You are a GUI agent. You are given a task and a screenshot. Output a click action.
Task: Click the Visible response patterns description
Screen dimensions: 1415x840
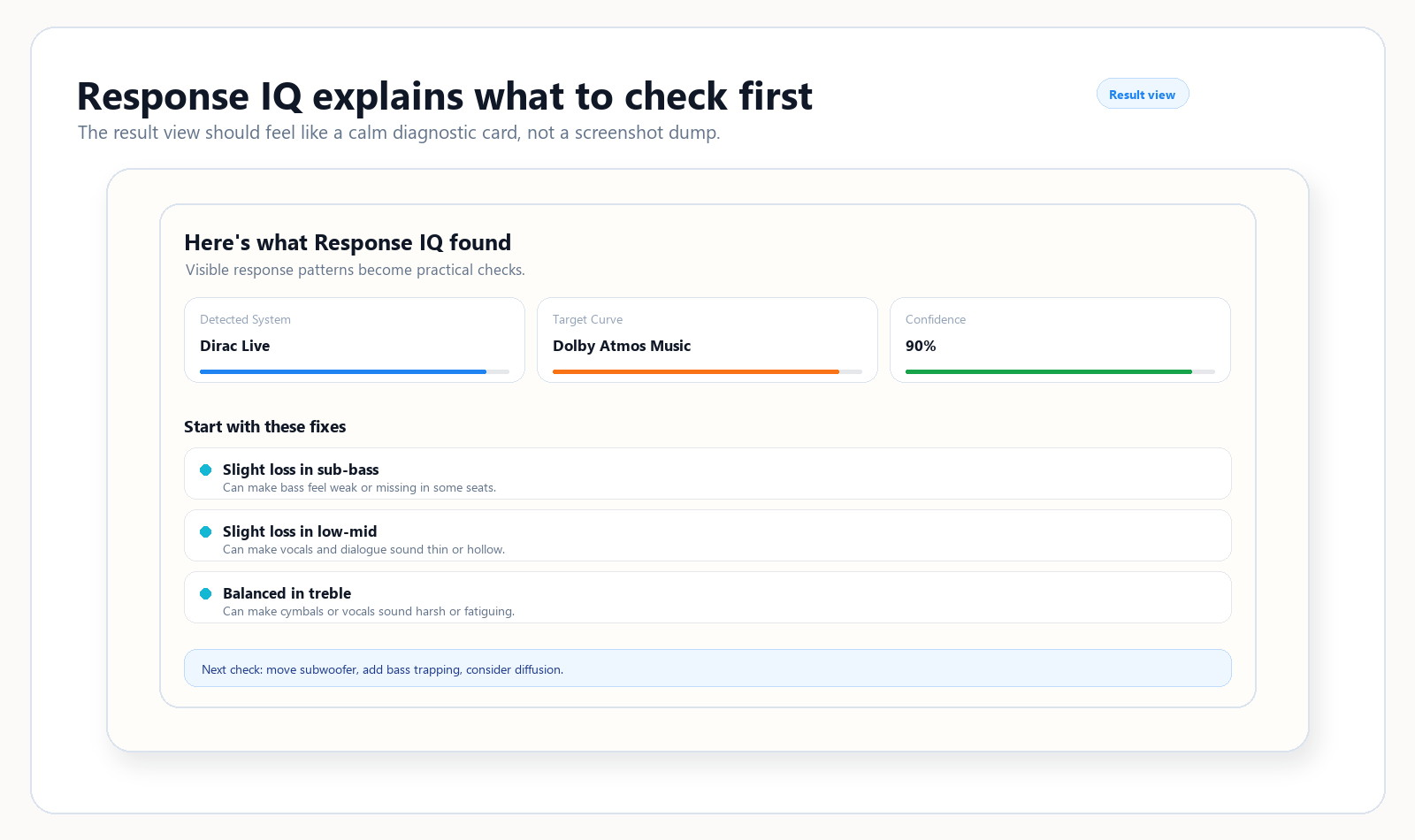tap(356, 271)
